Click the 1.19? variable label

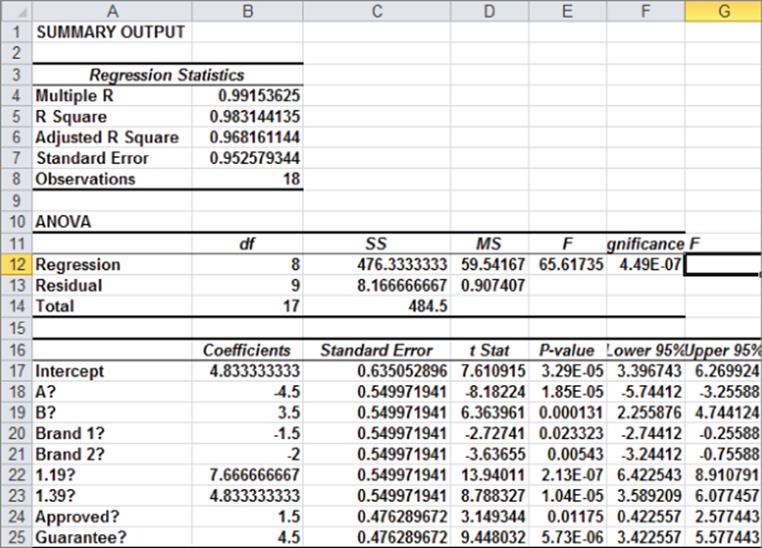tap(55, 475)
